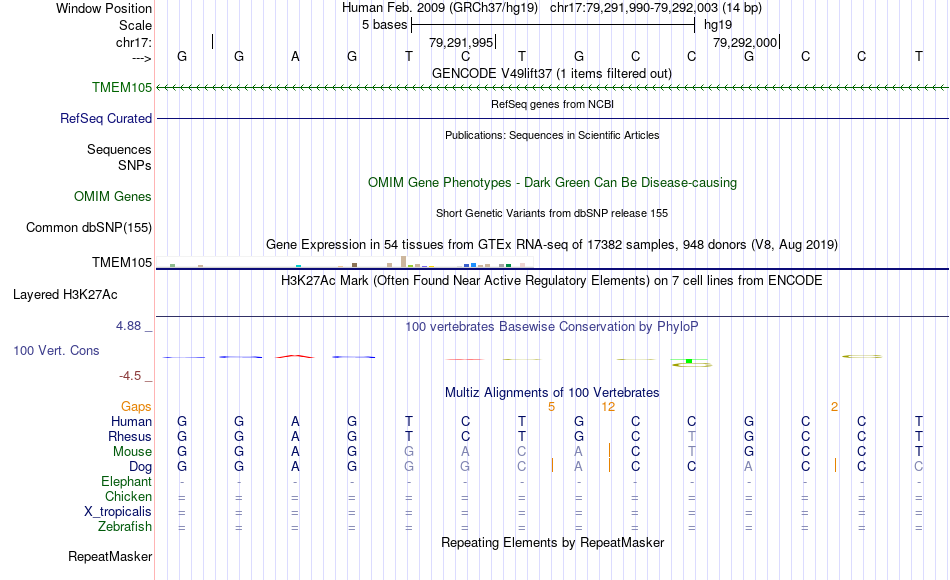Click the GTEx Gene Expression track title
This screenshot has width=950, height=580.
pyautogui.click(x=552, y=244)
